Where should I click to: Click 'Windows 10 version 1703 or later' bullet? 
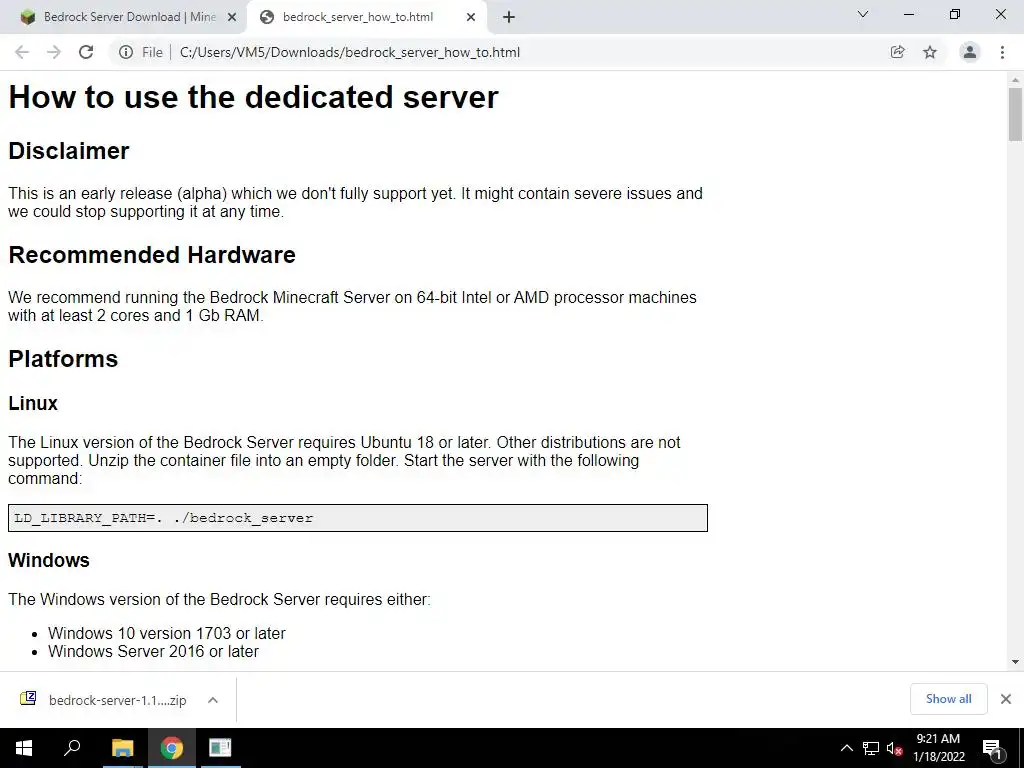(x=167, y=633)
